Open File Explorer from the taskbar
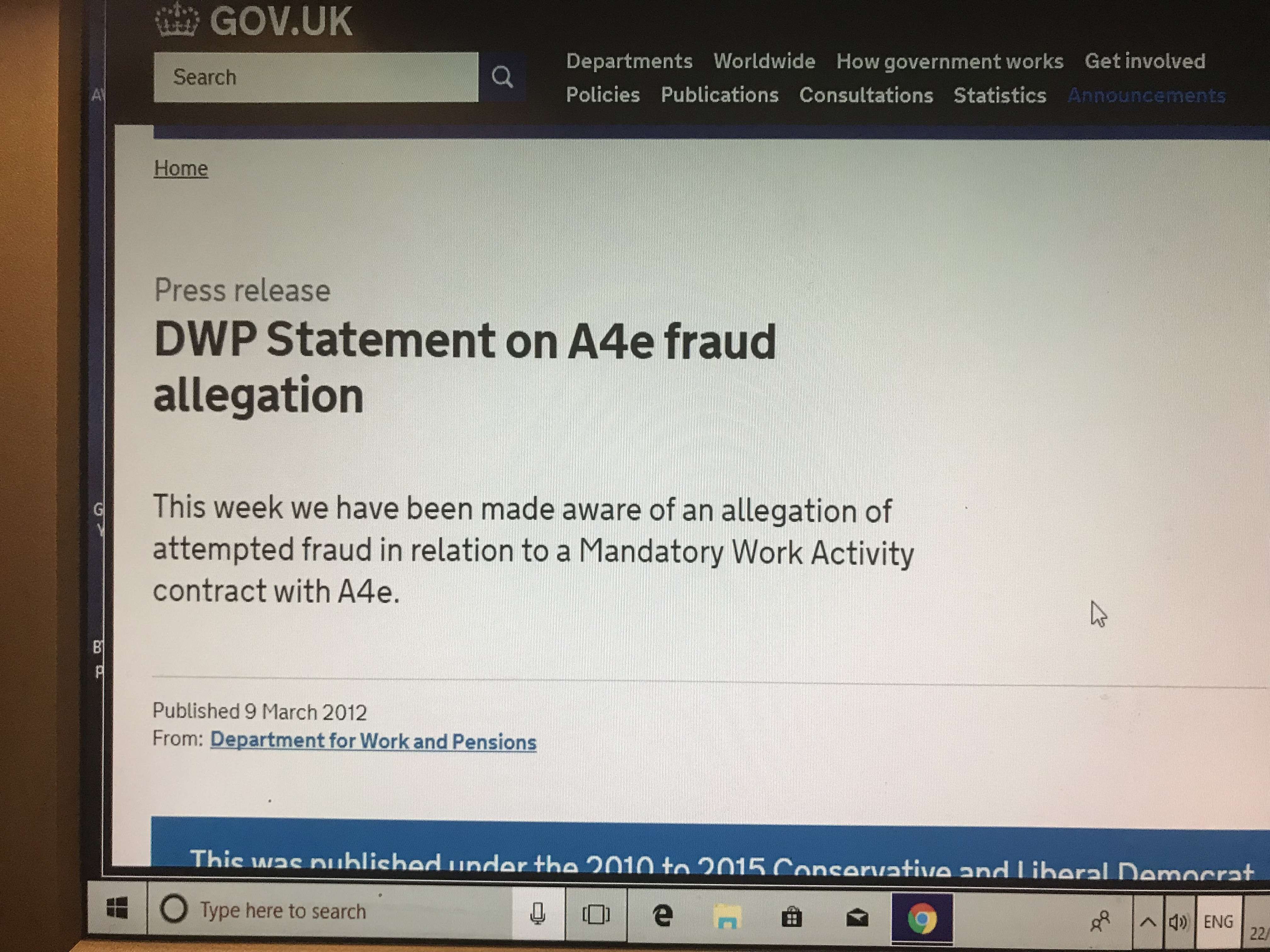 pos(727,916)
